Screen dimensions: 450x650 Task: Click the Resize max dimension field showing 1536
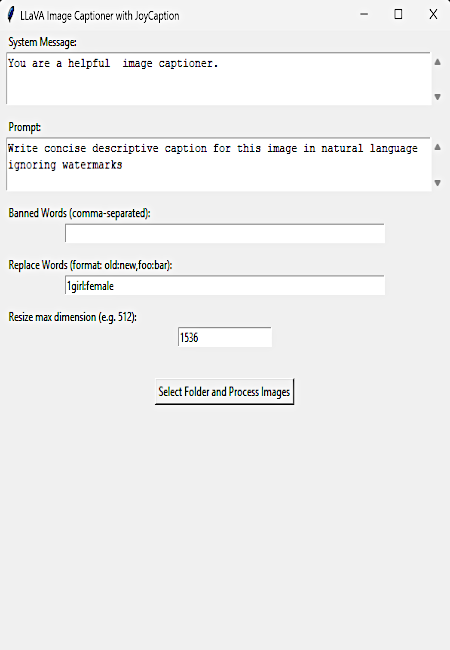pyautogui.click(x=225, y=337)
